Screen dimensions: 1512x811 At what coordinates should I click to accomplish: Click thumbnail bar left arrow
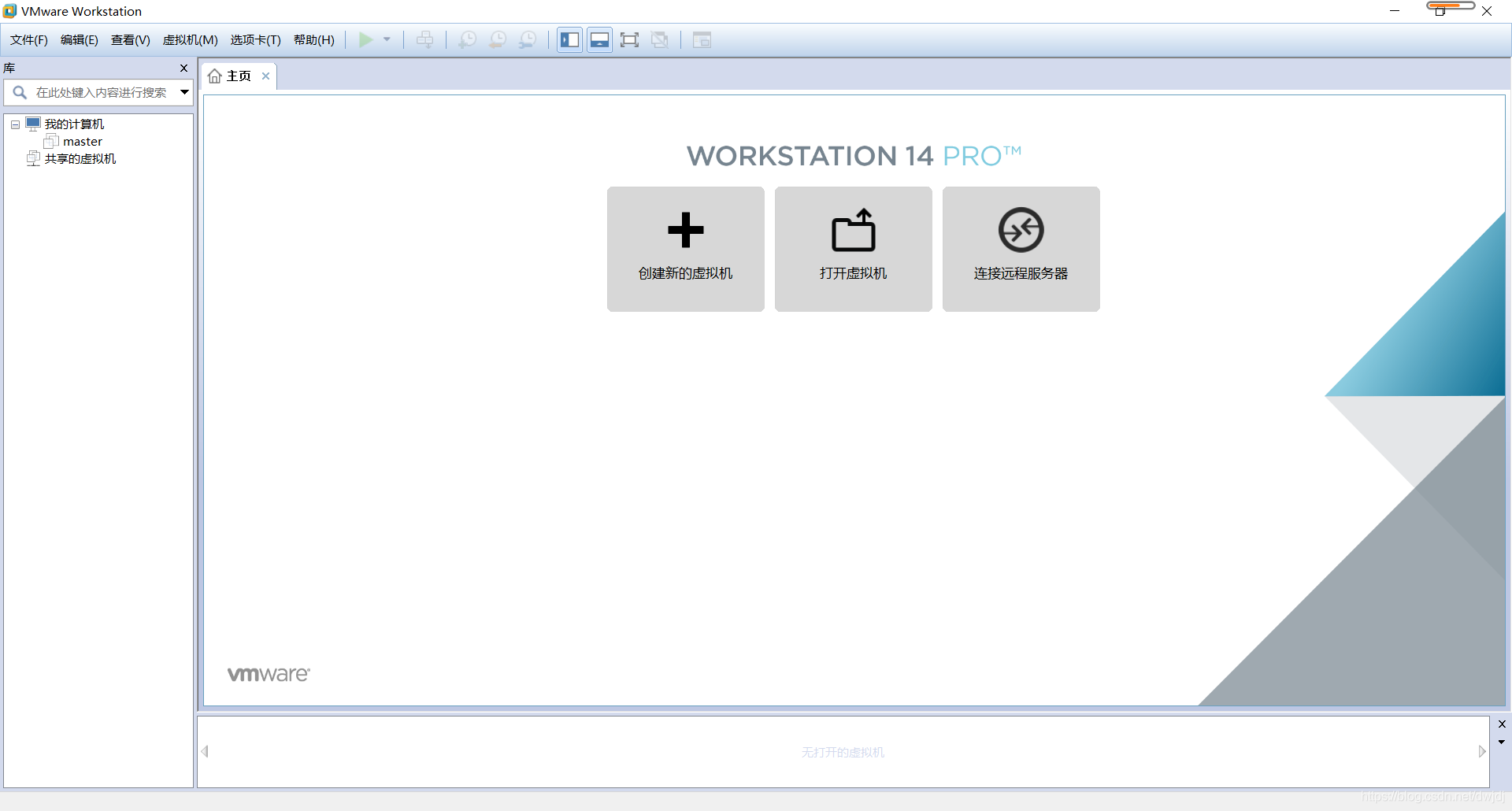click(205, 751)
